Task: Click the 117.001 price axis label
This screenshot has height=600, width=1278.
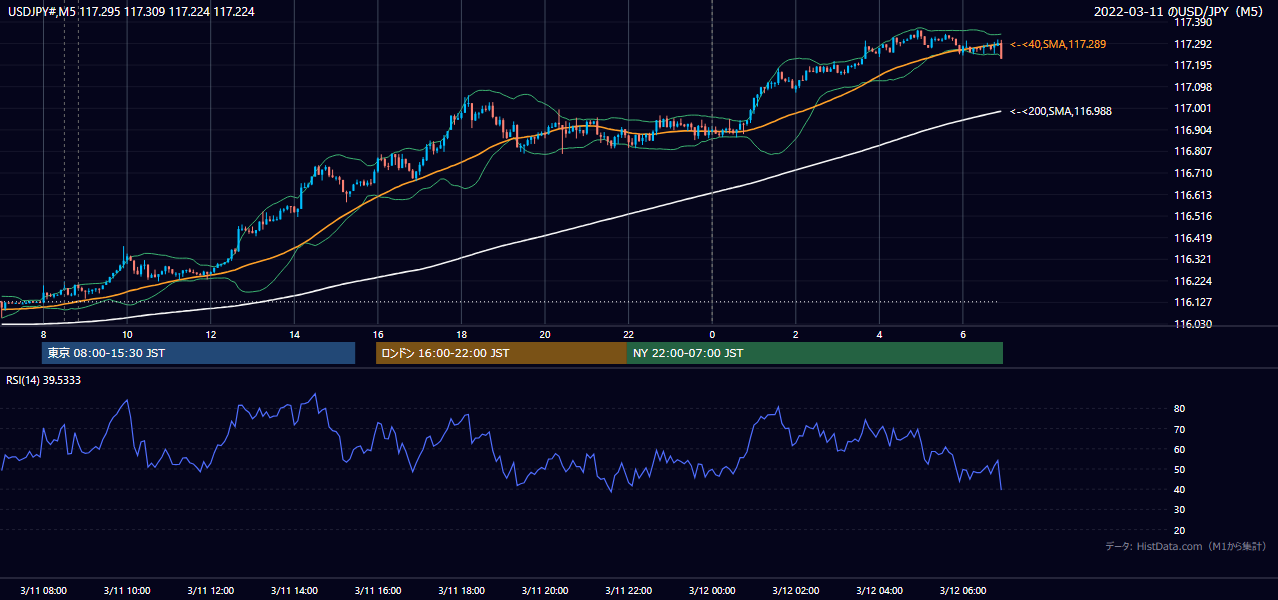Action: coord(1192,108)
